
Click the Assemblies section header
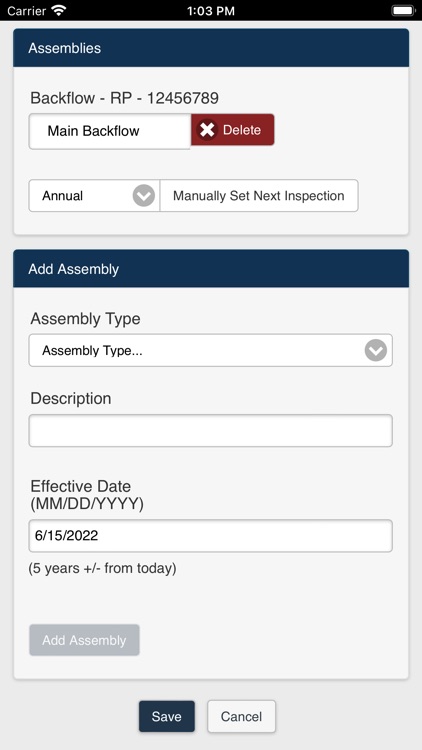point(211,48)
